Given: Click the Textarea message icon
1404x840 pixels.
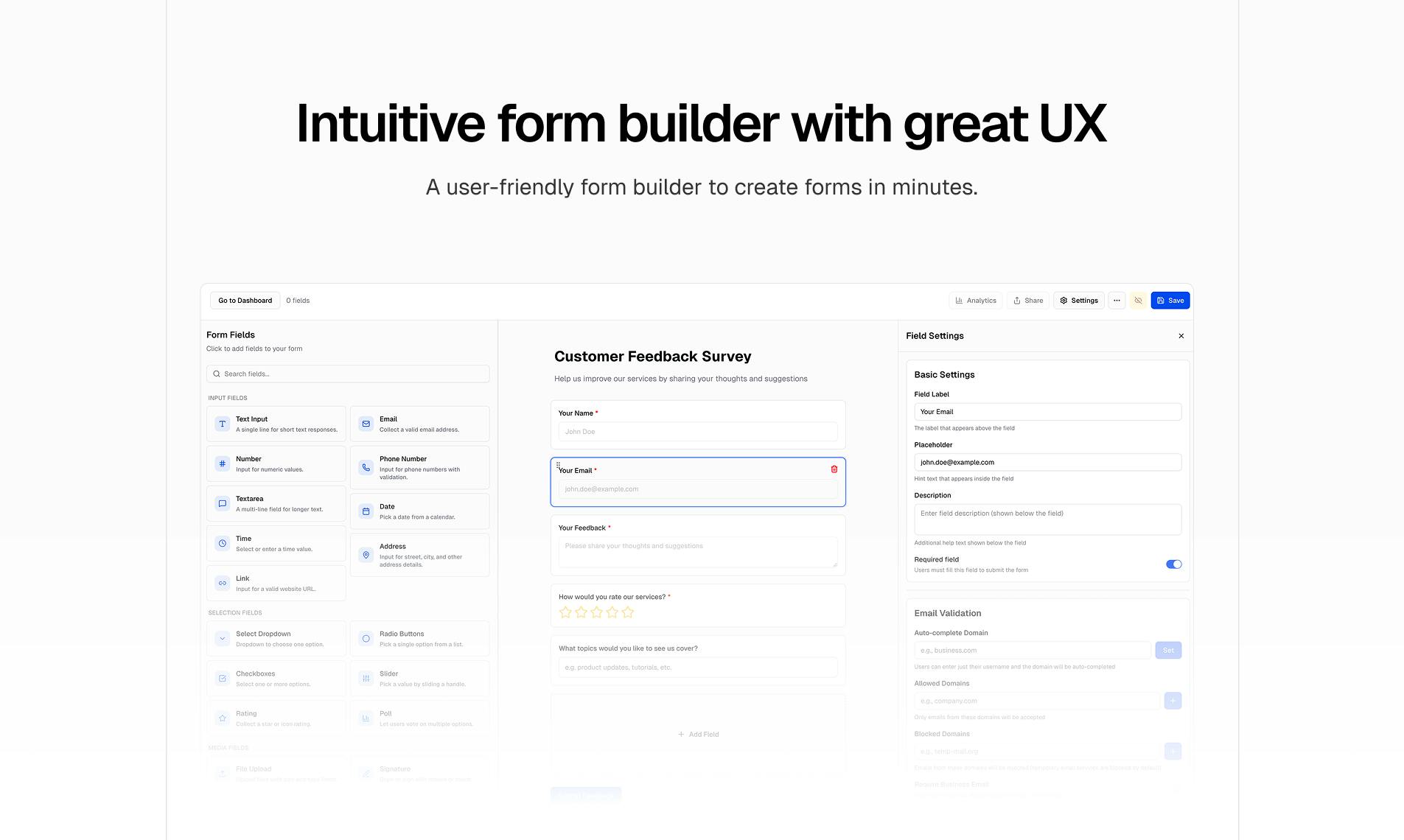Looking at the screenshot, I should 222,503.
